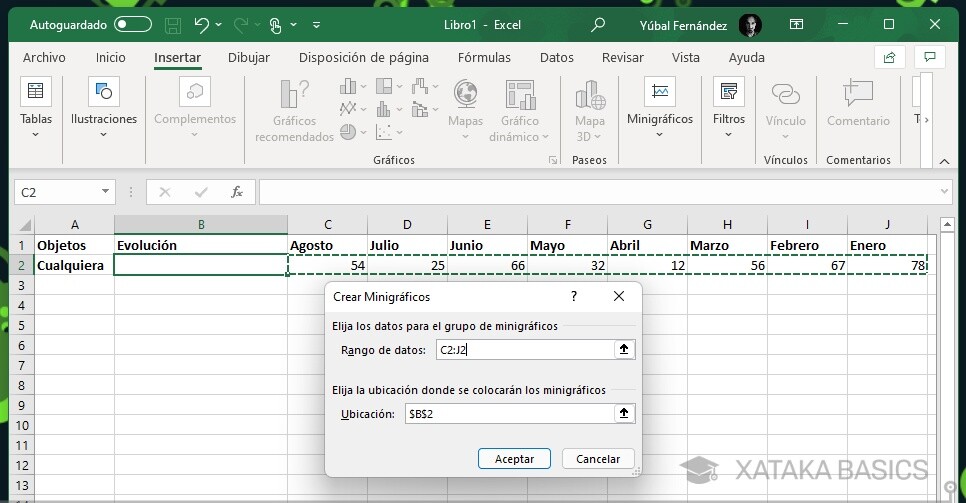The image size is (966, 503).
Task: Select the Insertar tab
Action: (x=177, y=57)
